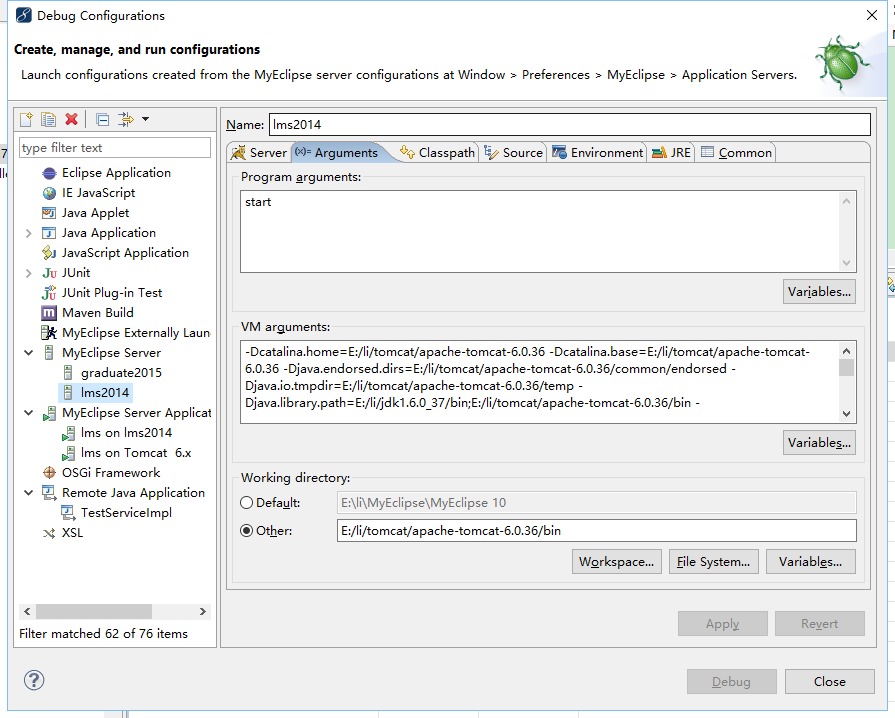Select the Remote Java Application icon
The image size is (895, 718).
[49, 493]
